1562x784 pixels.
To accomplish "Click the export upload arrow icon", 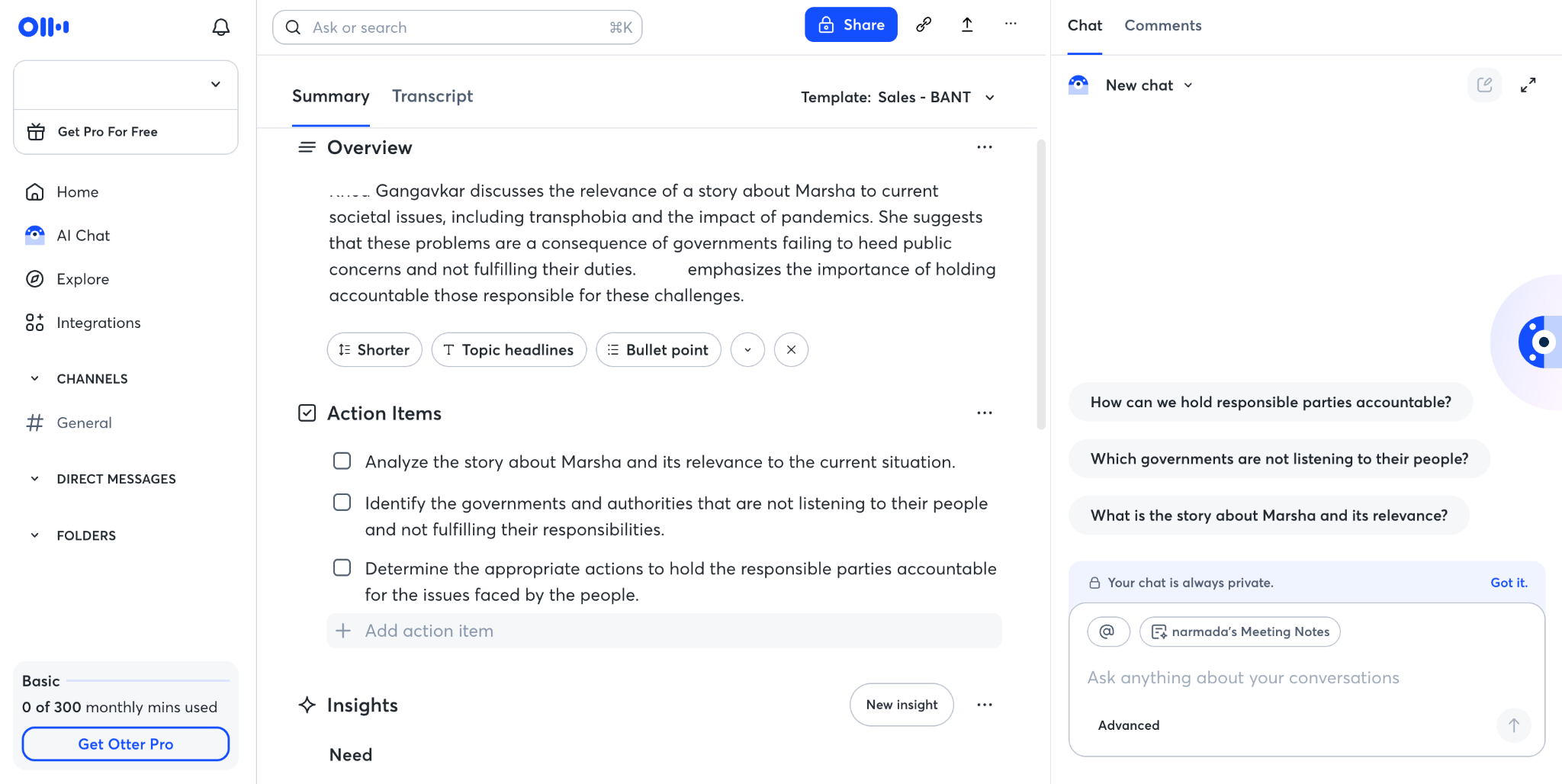I will (967, 24).
